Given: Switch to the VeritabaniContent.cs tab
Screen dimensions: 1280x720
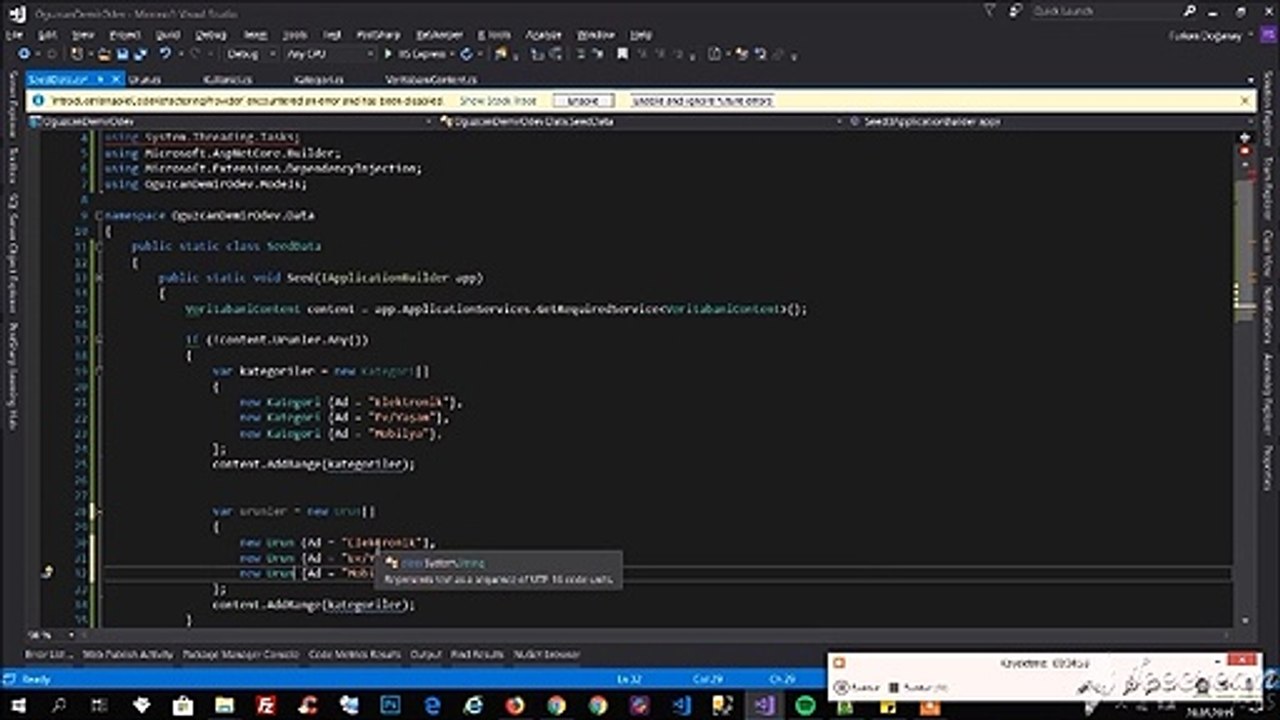Looking at the screenshot, I should point(431,79).
